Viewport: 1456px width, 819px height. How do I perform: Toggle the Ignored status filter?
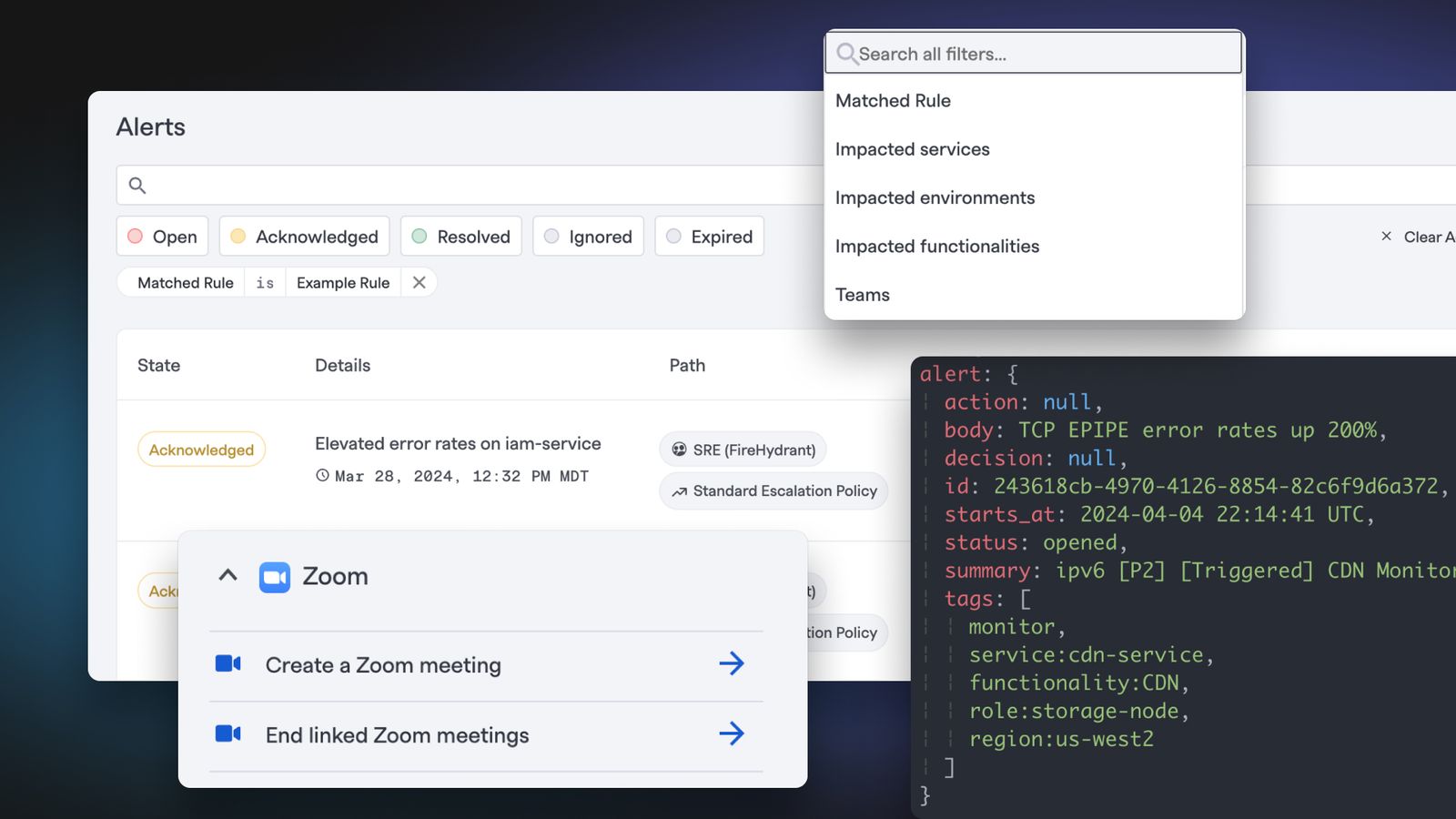[x=588, y=237]
